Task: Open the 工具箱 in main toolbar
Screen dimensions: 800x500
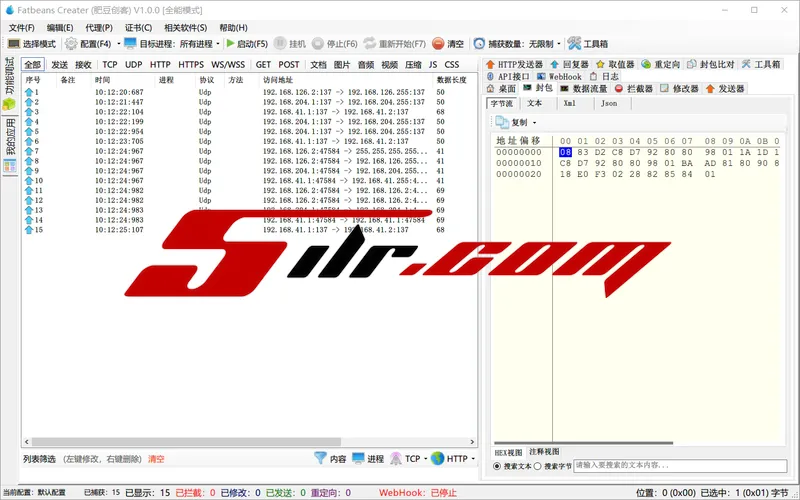Action: (x=588, y=44)
